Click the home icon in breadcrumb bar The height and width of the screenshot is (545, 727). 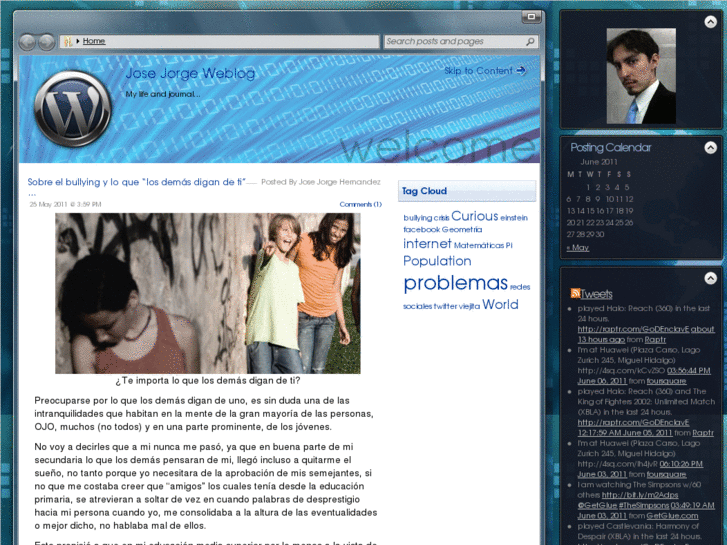68,41
